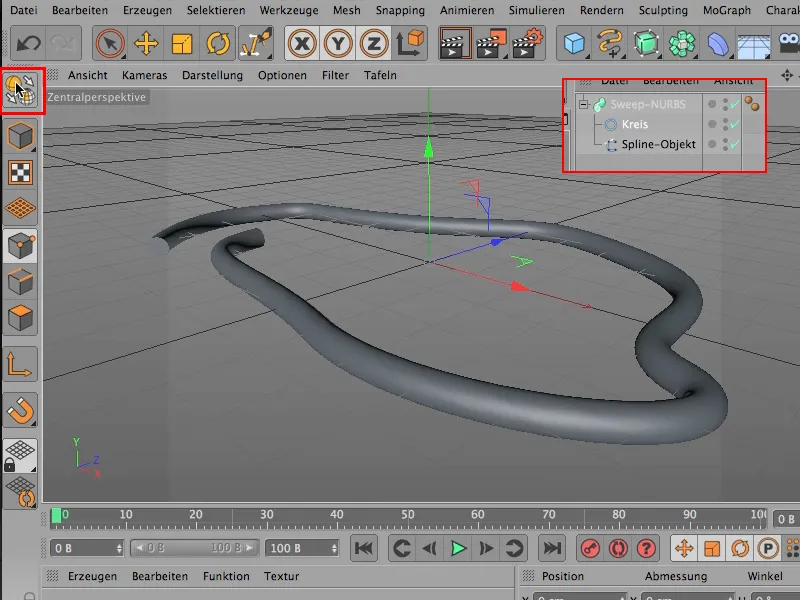Open the array modeling objects icon
This screenshot has height=600, width=800.
point(682,44)
